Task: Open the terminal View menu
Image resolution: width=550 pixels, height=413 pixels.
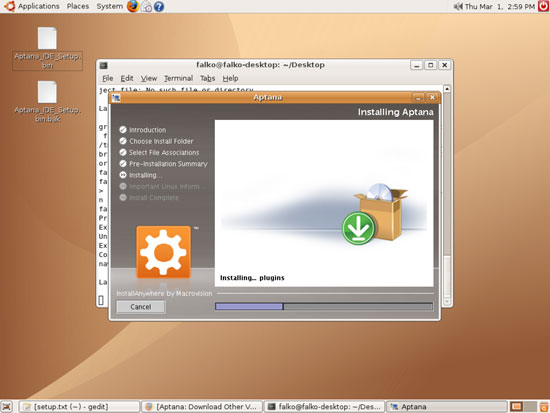Action: (x=149, y=78)
